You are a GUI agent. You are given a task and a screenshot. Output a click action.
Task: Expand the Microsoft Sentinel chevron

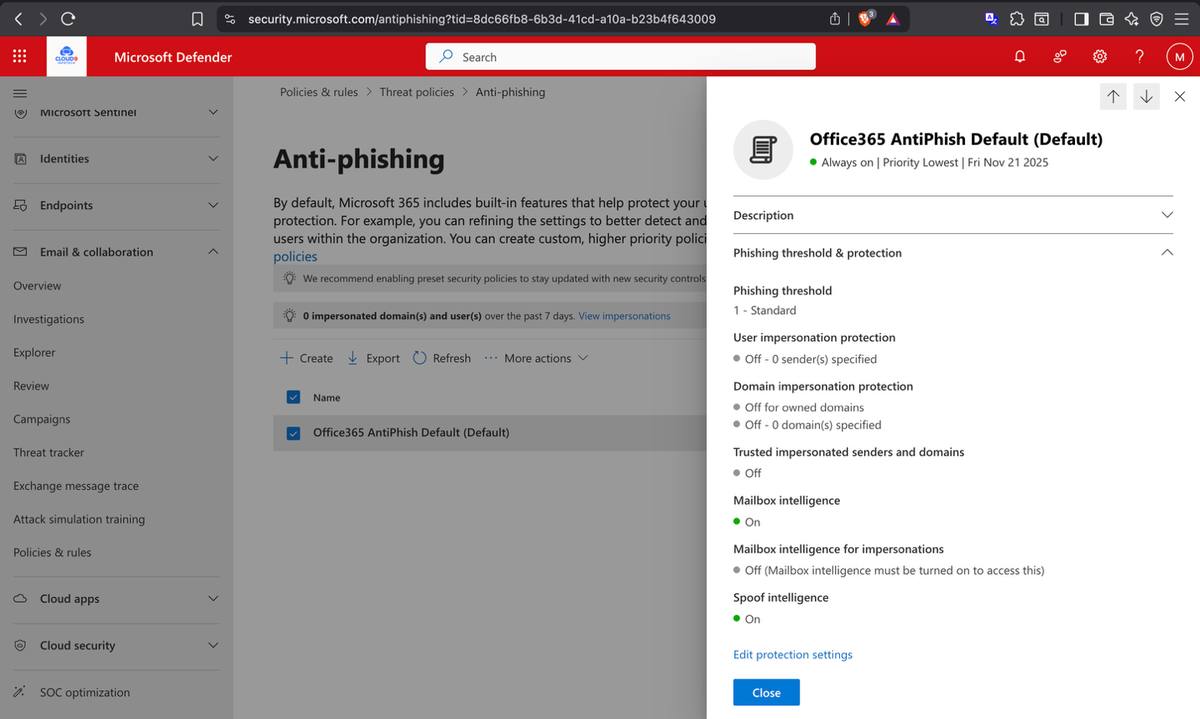[213, 112]
